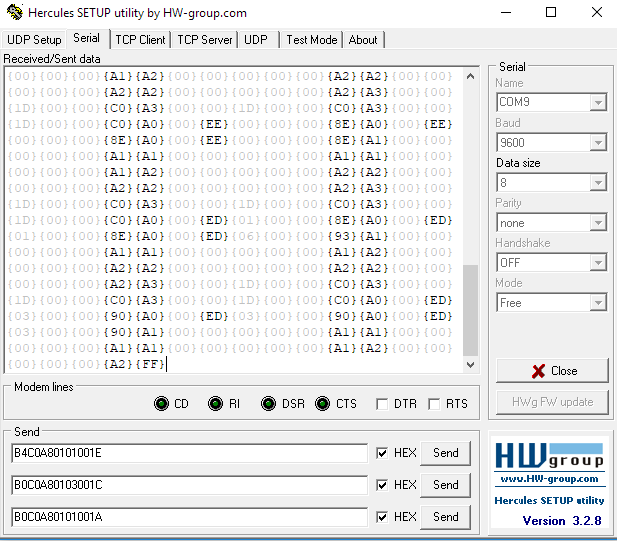
Task: Enable the RTS checkbox
Action: tap(434, 404)
